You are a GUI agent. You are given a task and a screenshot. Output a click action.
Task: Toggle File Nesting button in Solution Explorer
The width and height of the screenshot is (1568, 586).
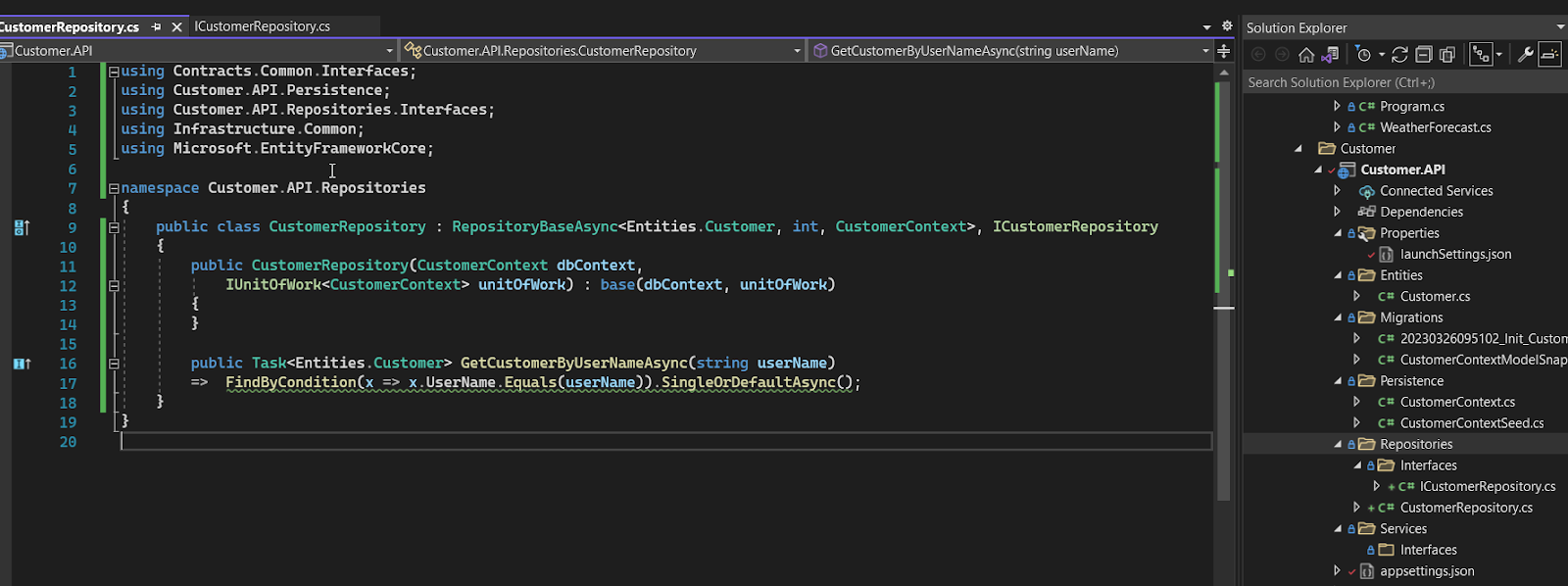click(1481, 55)
